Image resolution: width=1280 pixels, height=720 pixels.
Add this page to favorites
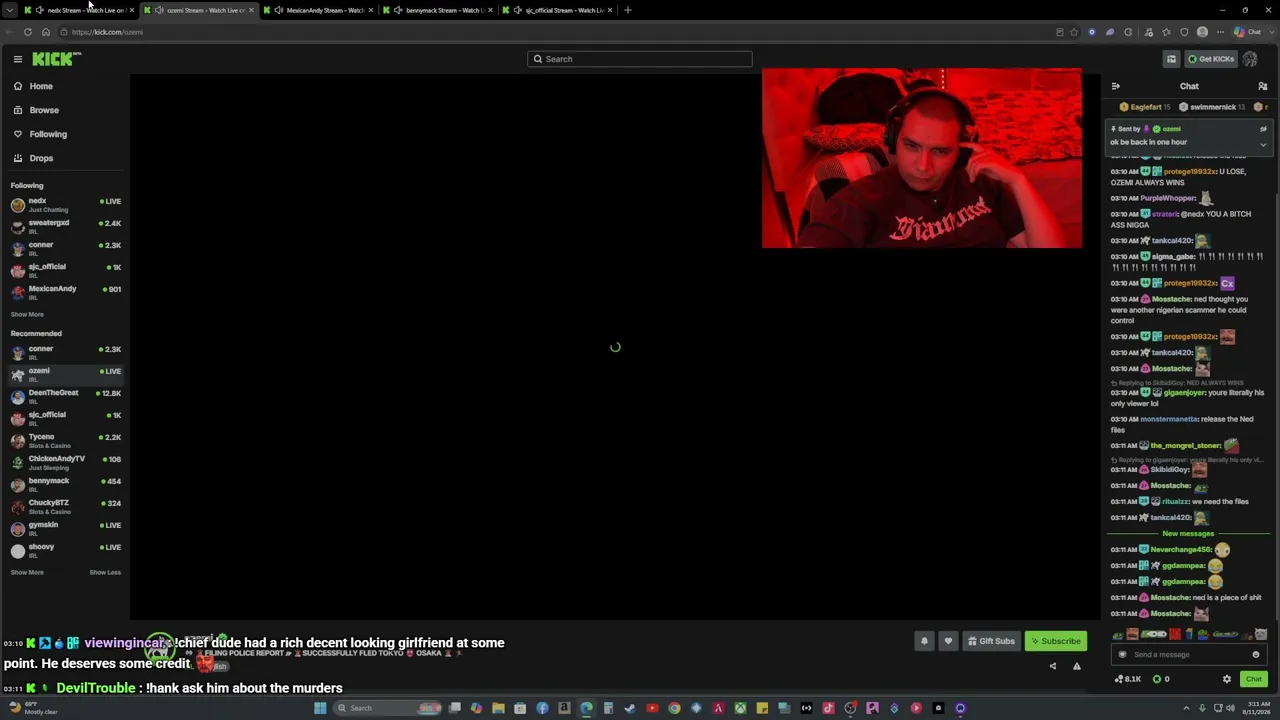(x=1074, y=32)
